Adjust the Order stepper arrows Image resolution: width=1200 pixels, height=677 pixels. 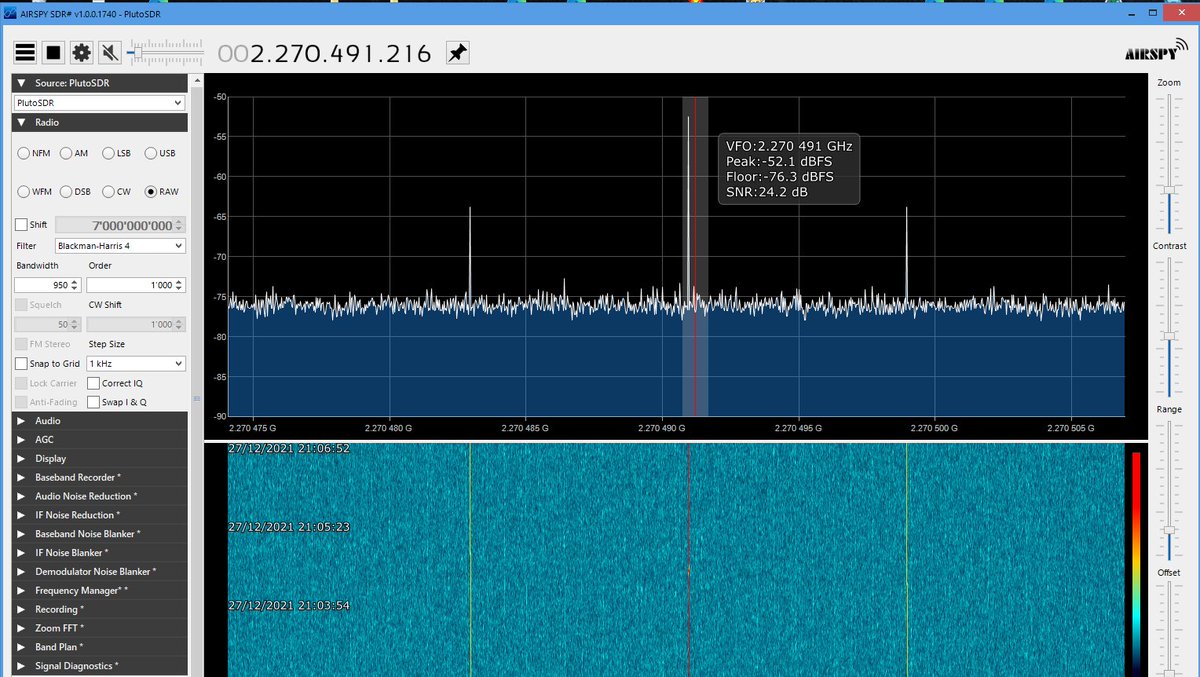pos(180,285)
